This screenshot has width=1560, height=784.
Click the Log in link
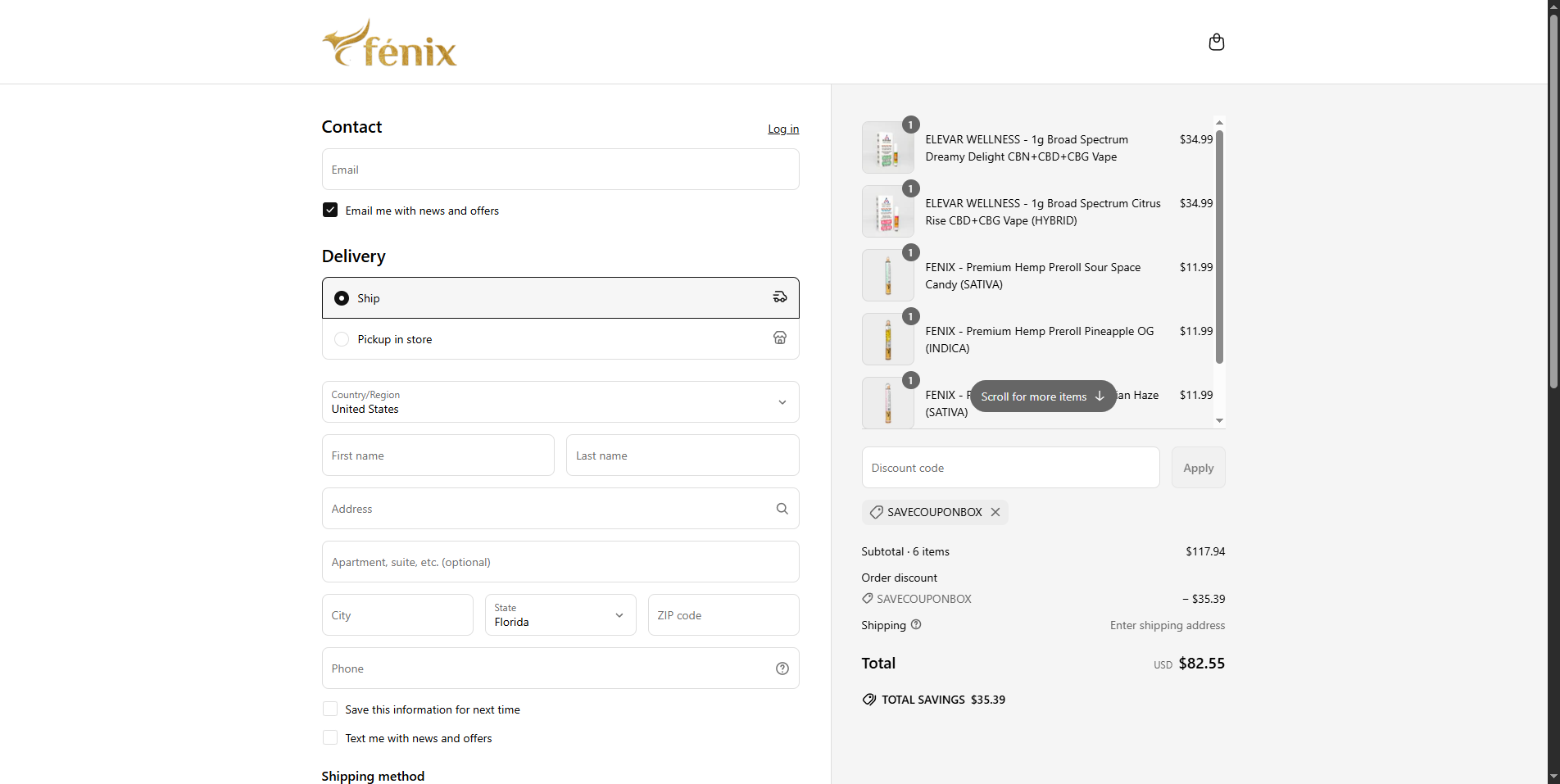[x=783, y=129]
